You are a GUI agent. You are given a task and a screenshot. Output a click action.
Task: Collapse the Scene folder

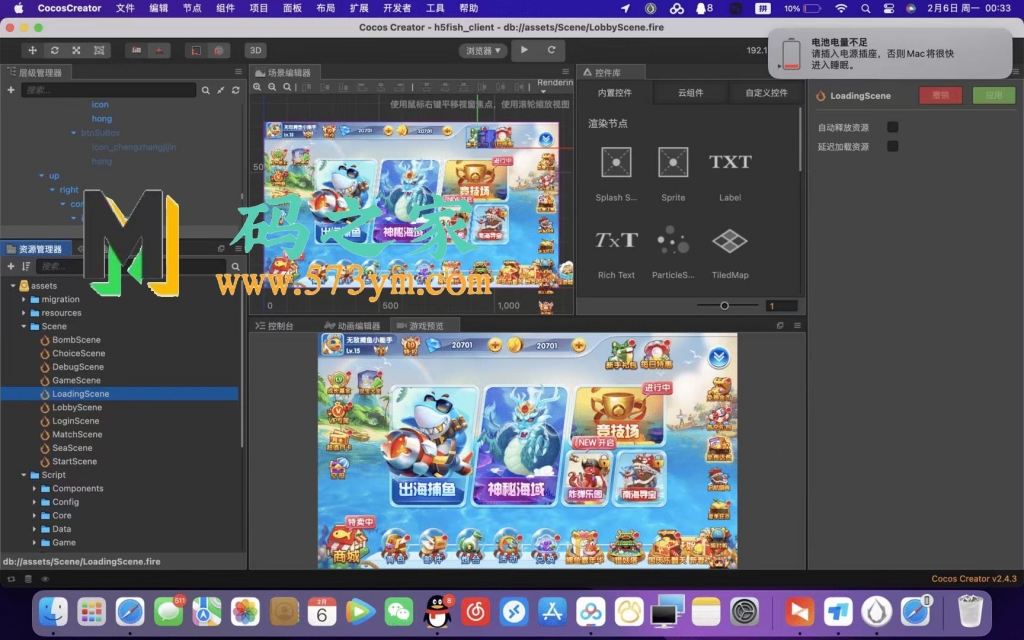24,327
